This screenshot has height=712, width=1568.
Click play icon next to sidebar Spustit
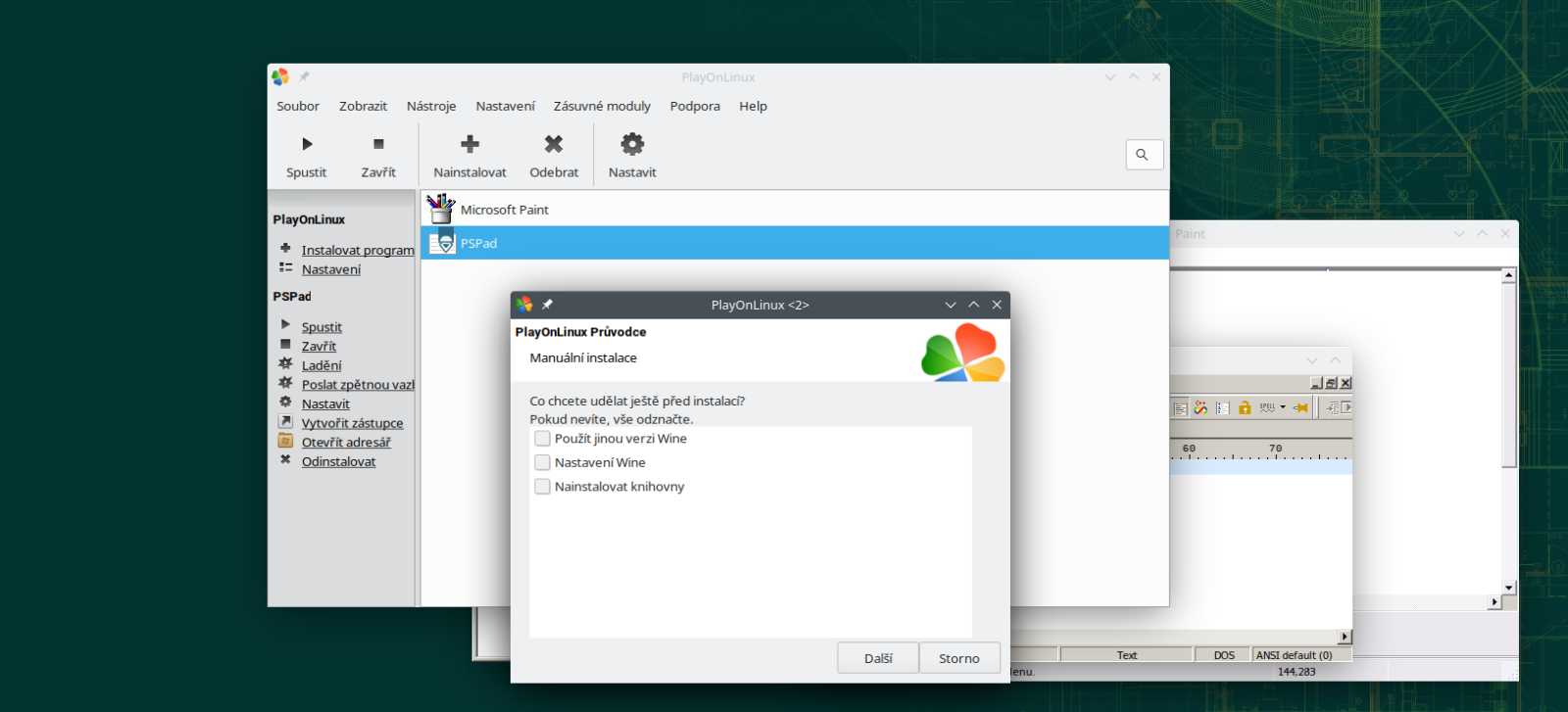(285, 325)
